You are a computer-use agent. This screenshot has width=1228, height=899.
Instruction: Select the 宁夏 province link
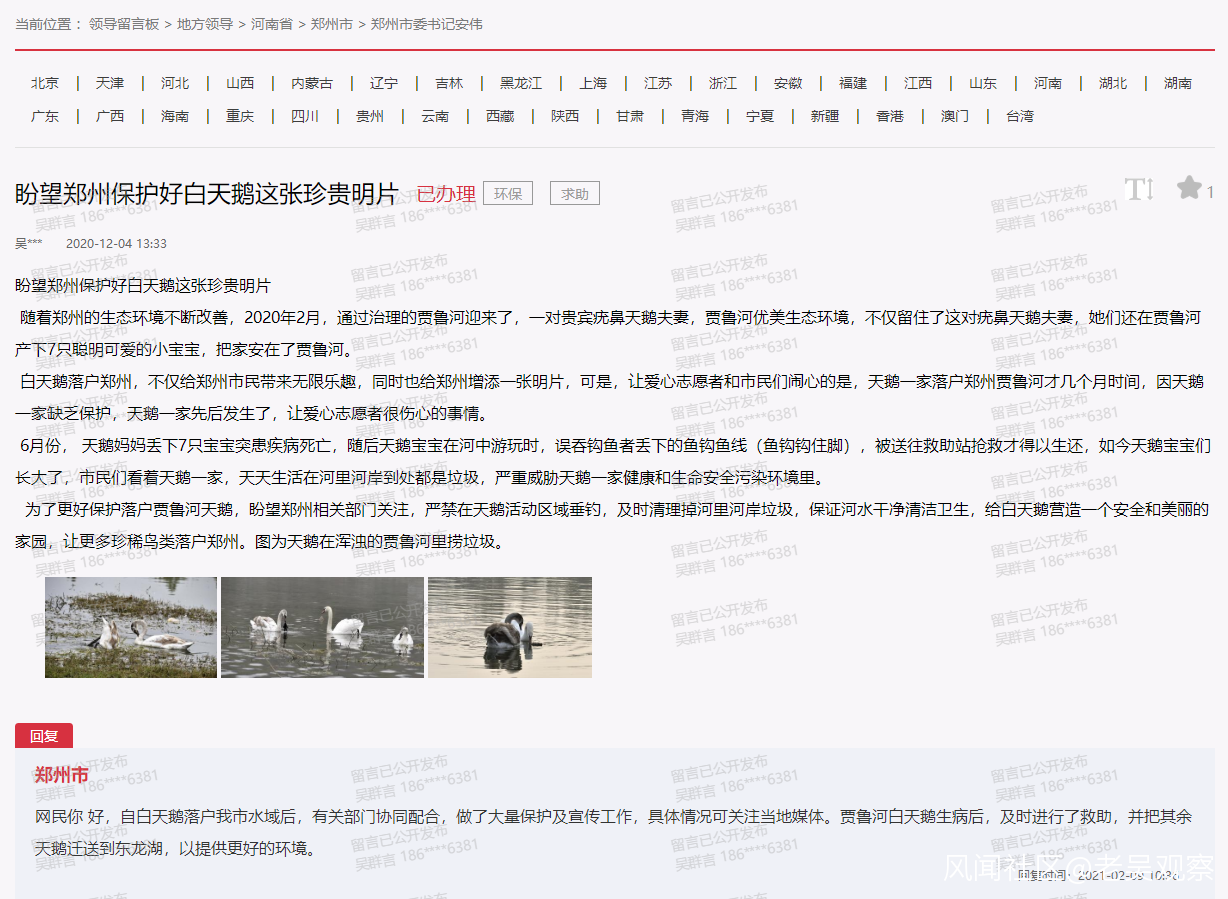coord(760,116)
